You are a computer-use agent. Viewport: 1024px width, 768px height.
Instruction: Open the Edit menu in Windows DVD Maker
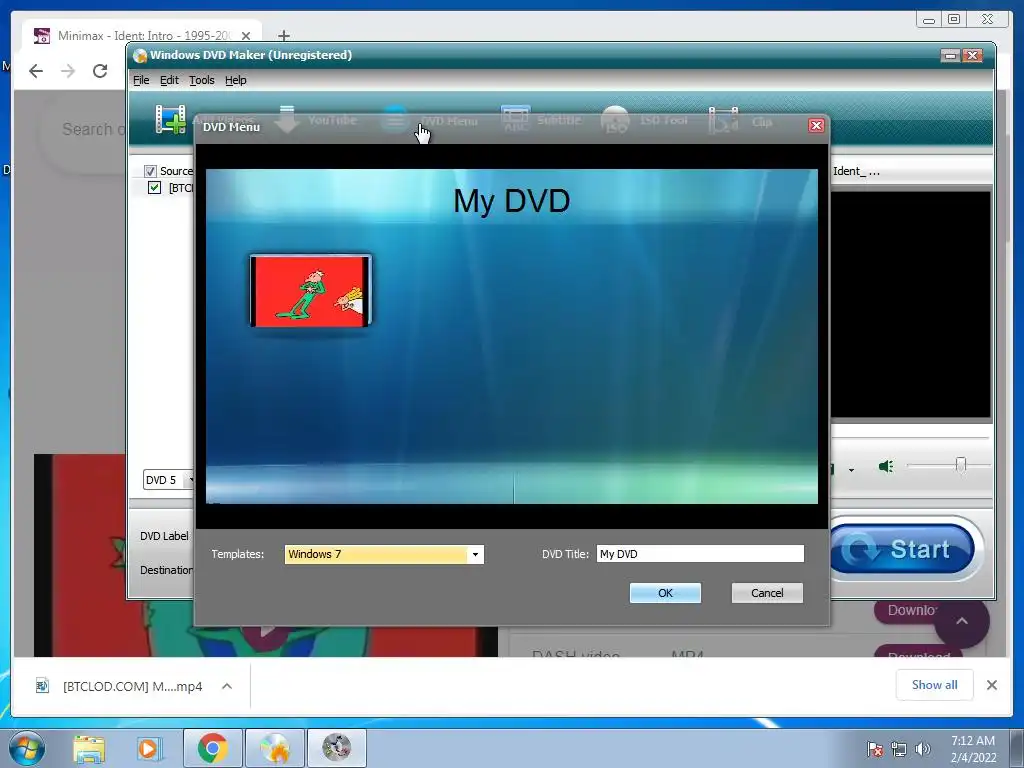(x=169, y=80)
